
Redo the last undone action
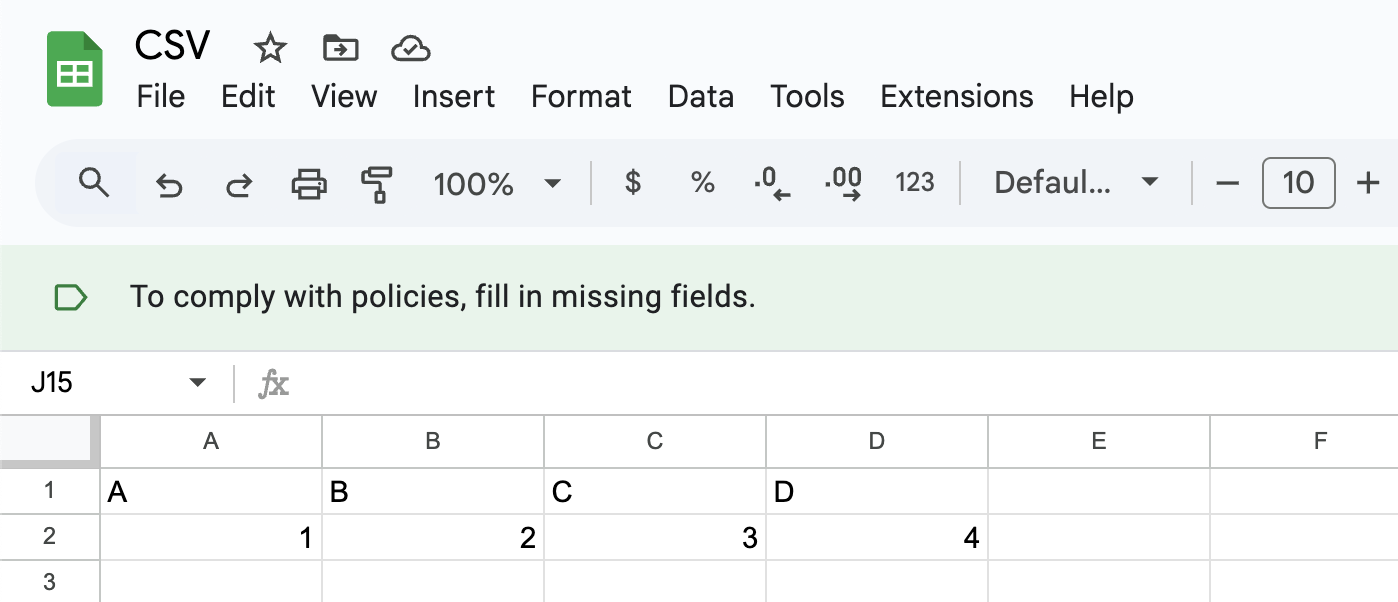[238, 184]
